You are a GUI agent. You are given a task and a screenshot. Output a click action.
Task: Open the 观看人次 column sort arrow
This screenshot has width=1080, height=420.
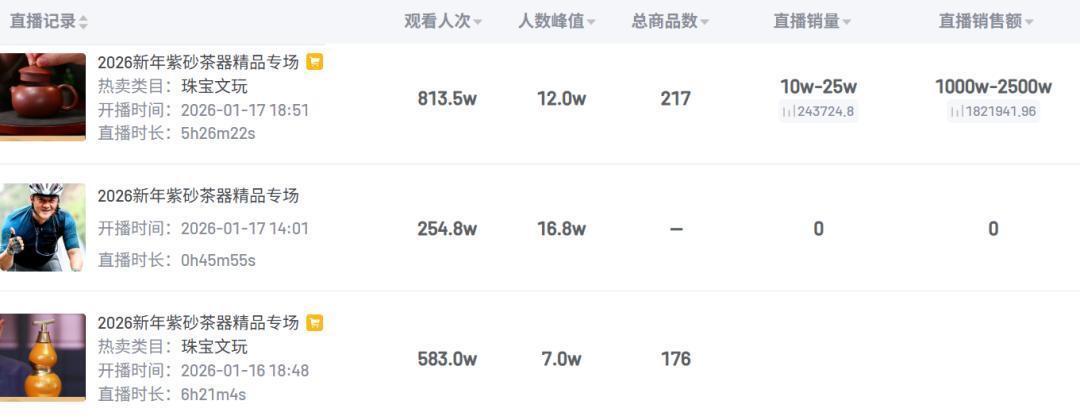pos(478,22)
